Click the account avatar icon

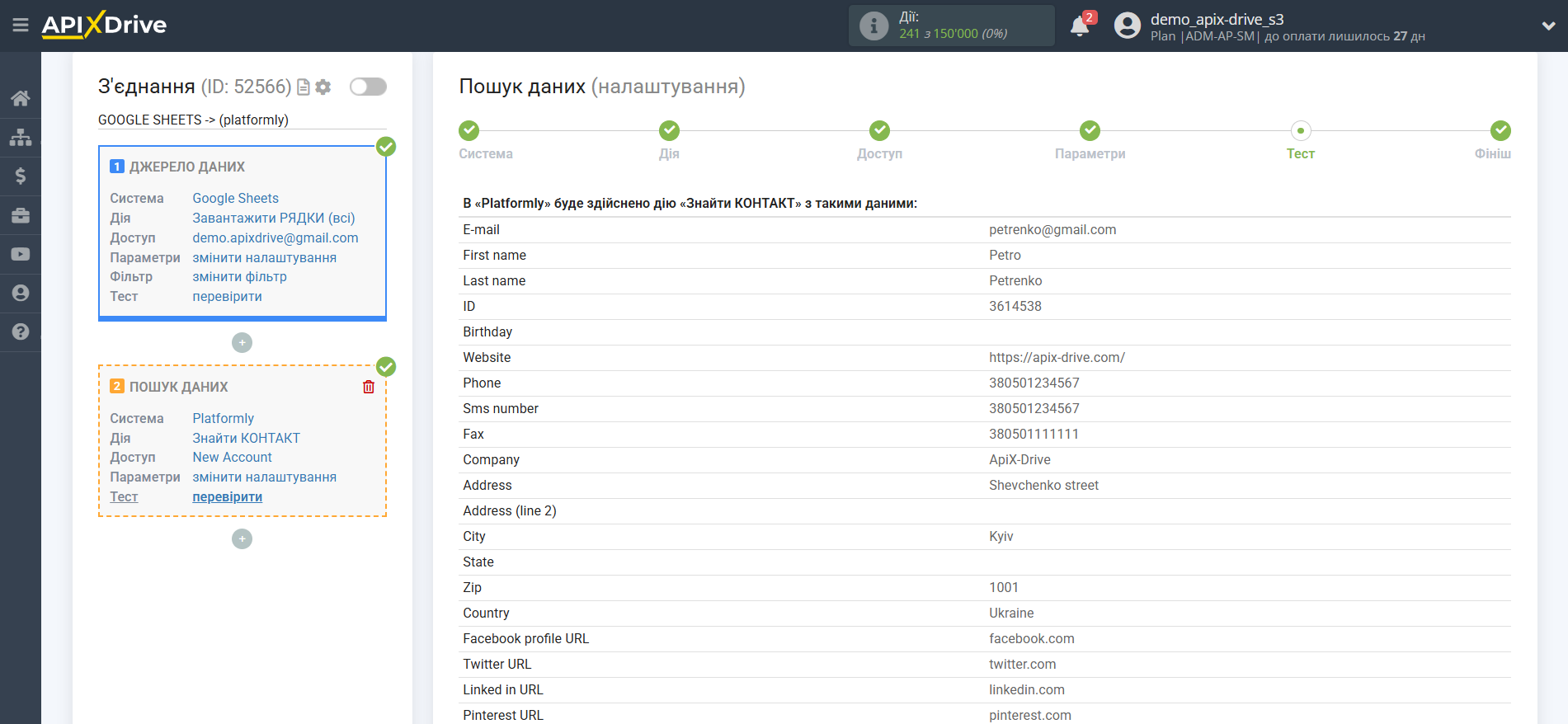point(1127,26)
